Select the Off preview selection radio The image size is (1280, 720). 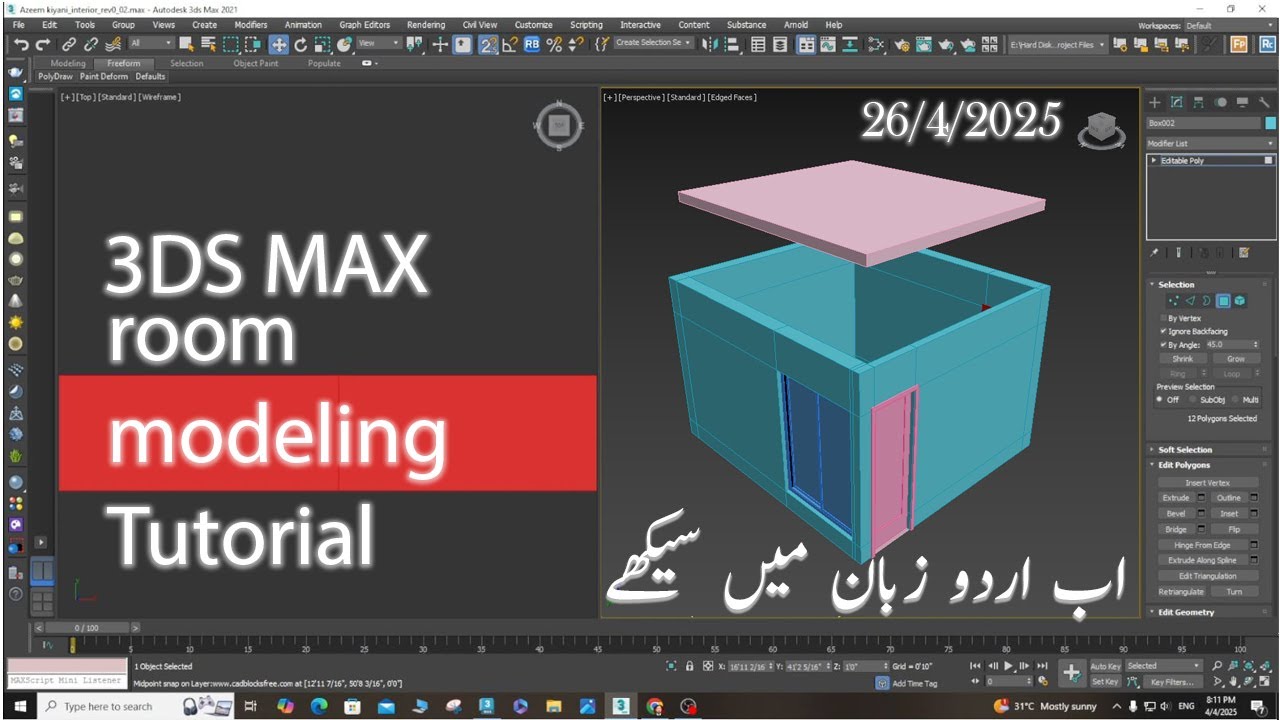[1160, 399]
